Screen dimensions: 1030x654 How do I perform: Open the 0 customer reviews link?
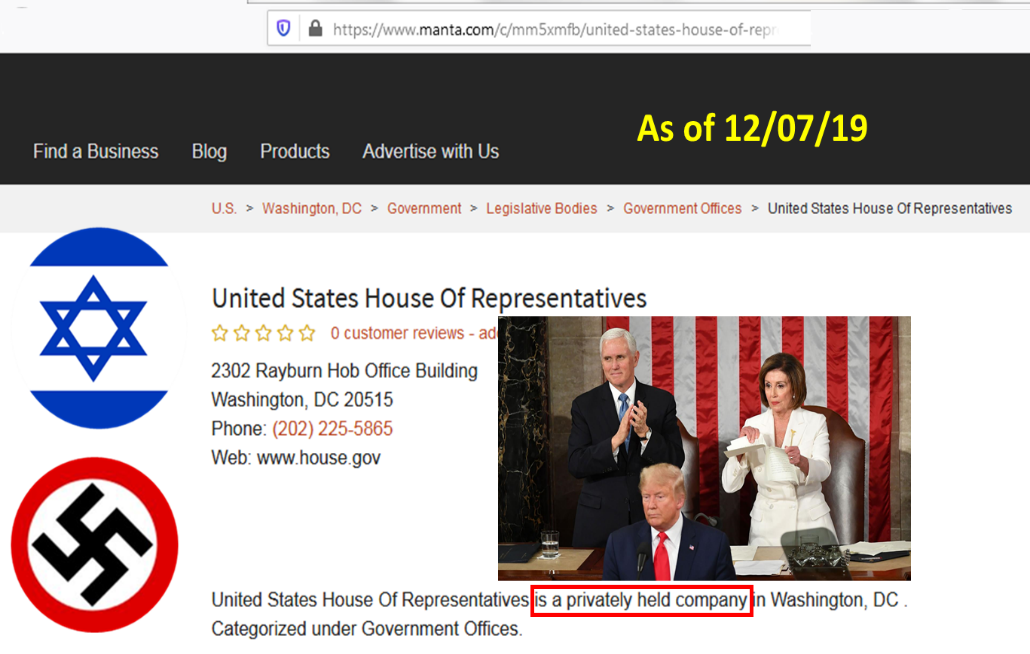(397, 333)
